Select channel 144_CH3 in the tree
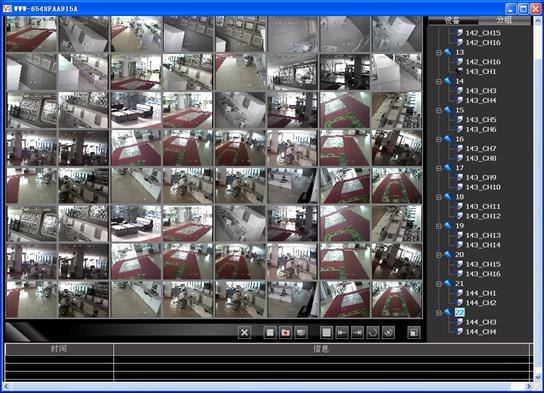This screenshot has height=393, width=544. (481, 322)
